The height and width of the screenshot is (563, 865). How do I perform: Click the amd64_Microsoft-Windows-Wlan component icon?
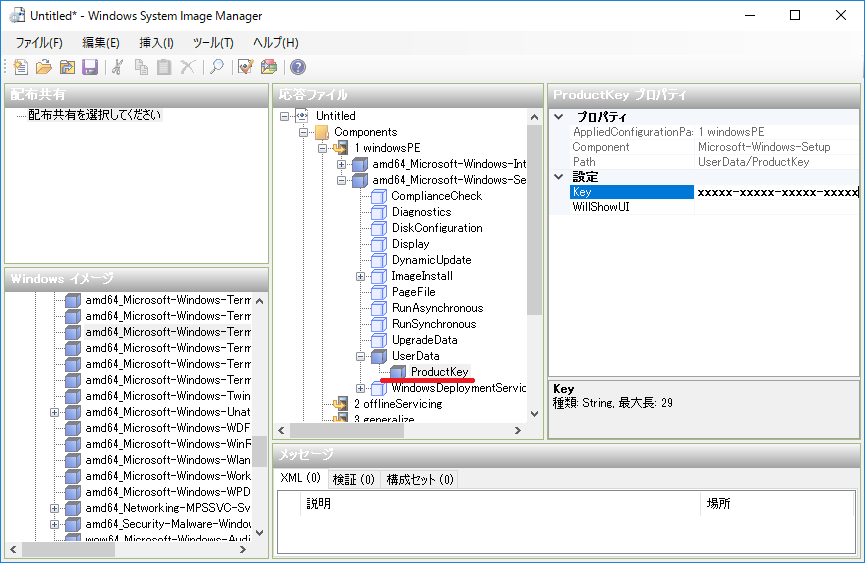[x=73, y=460]
